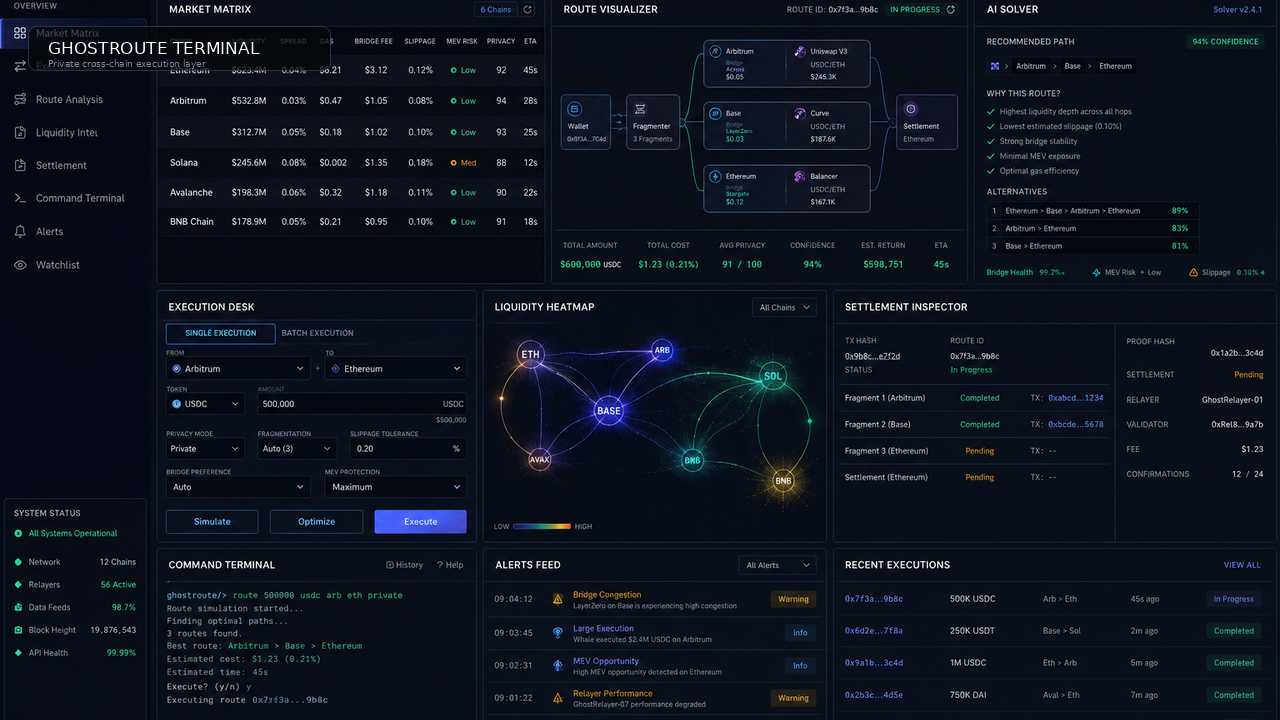Open Alerts via the sidebar bell icon
1280x720 pixels.
(x=20, y=231)
